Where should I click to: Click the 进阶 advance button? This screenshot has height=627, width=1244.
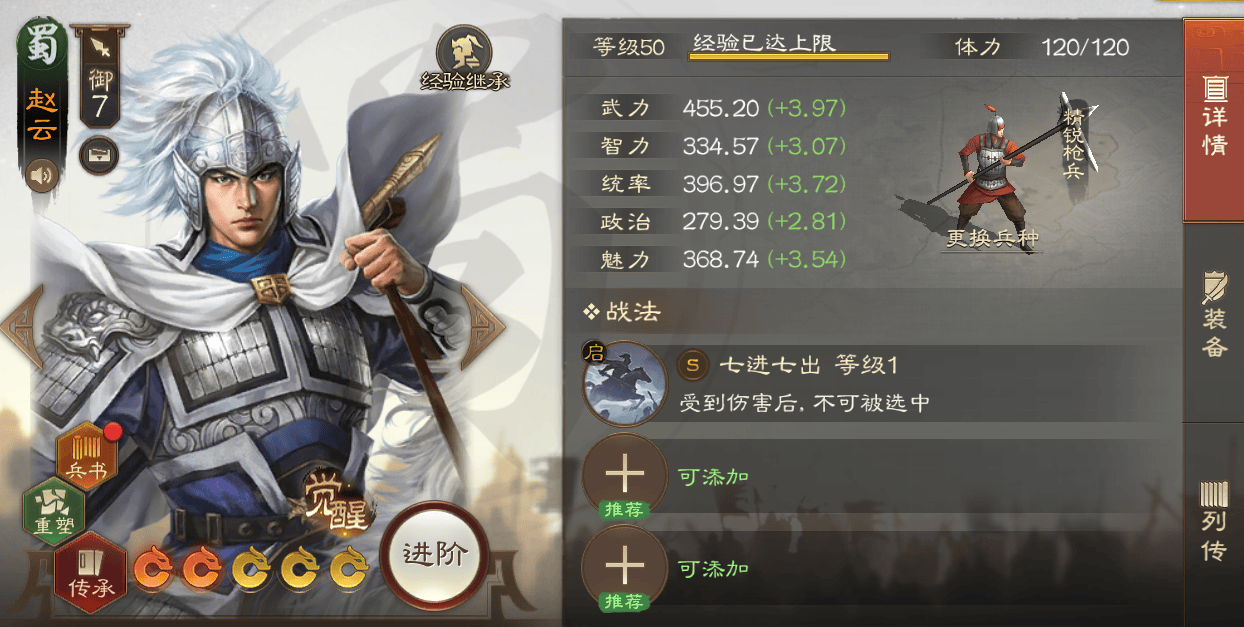point(433,555)
